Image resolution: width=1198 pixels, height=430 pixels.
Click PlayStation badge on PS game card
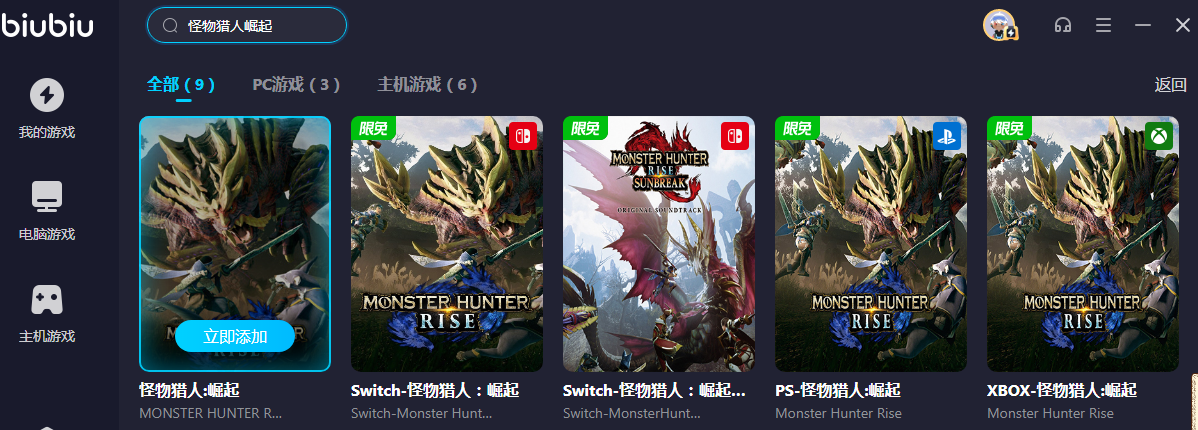[947, 136]
